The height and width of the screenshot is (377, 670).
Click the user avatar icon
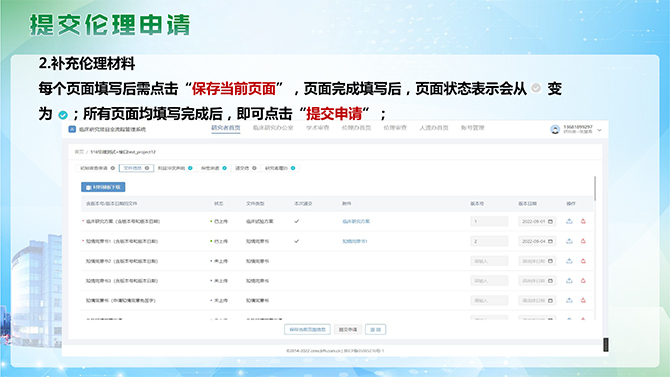coord(555,130)
